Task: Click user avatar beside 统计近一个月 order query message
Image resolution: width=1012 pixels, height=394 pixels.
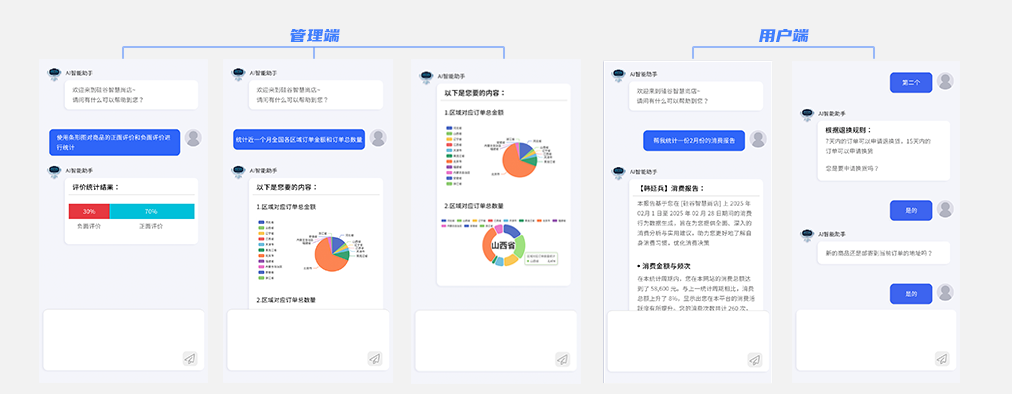Action: 378,138
